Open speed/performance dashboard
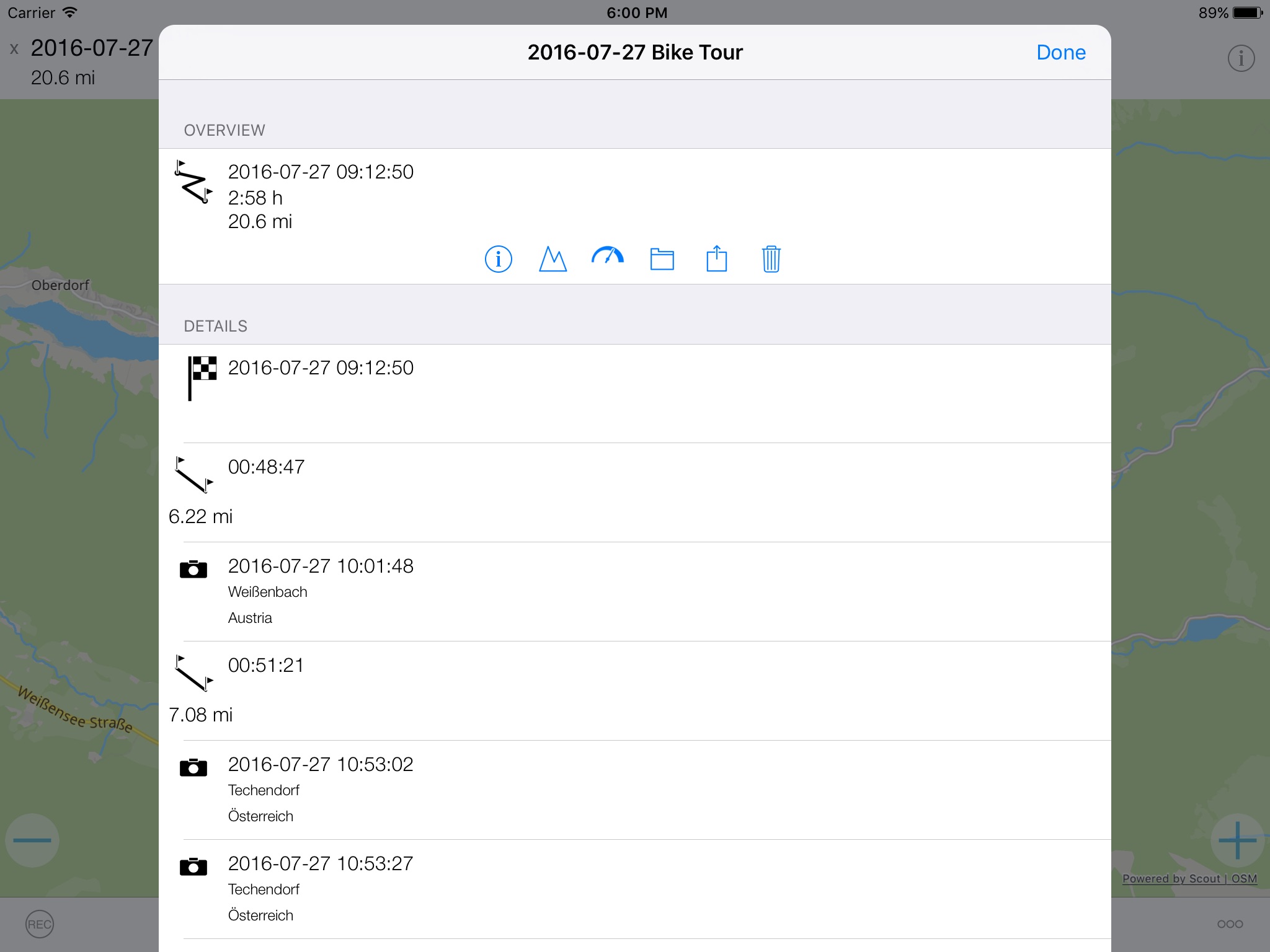Viewport: 1270px width, 952px height. click(x=607, y=257)
